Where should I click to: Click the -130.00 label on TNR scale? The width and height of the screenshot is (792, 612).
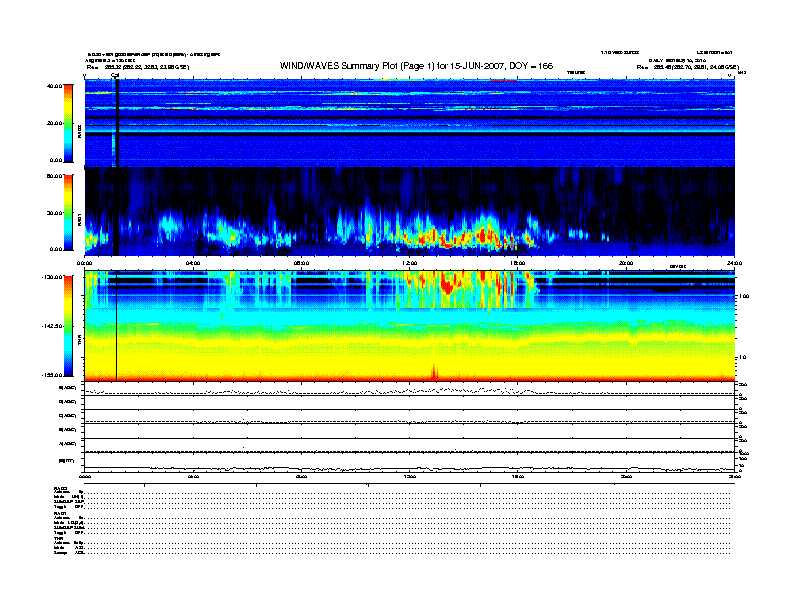53,277
